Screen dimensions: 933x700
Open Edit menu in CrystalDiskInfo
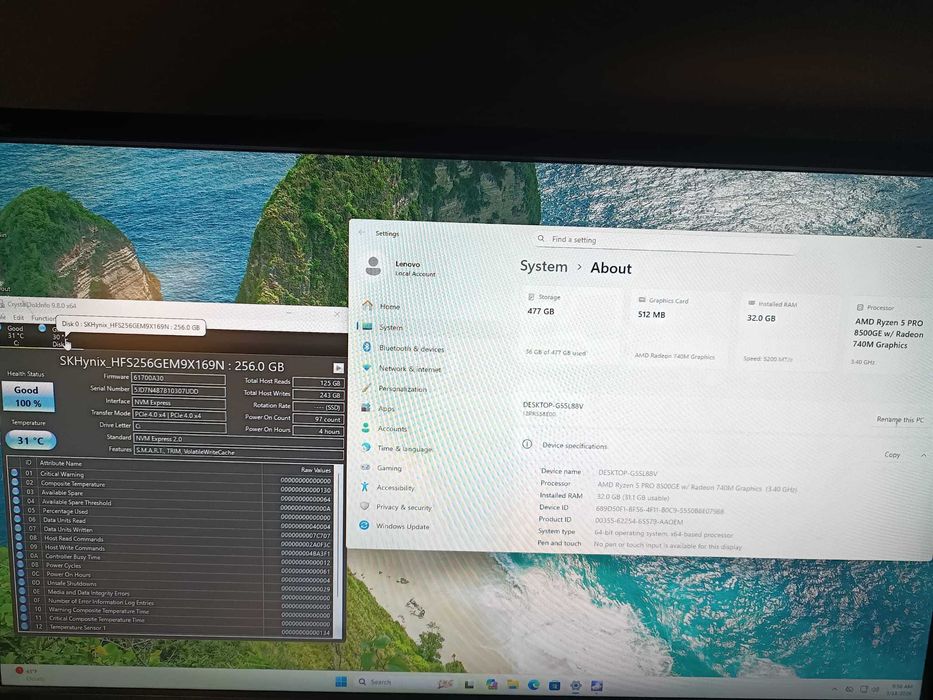[x=18, y=318]
